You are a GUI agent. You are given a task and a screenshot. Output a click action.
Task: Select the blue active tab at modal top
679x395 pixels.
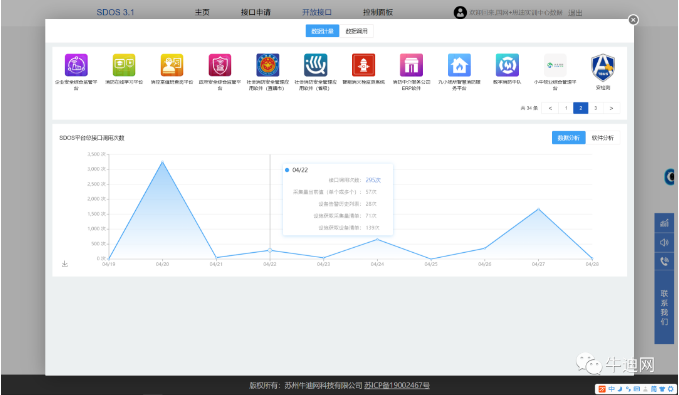tap(323, 31)
